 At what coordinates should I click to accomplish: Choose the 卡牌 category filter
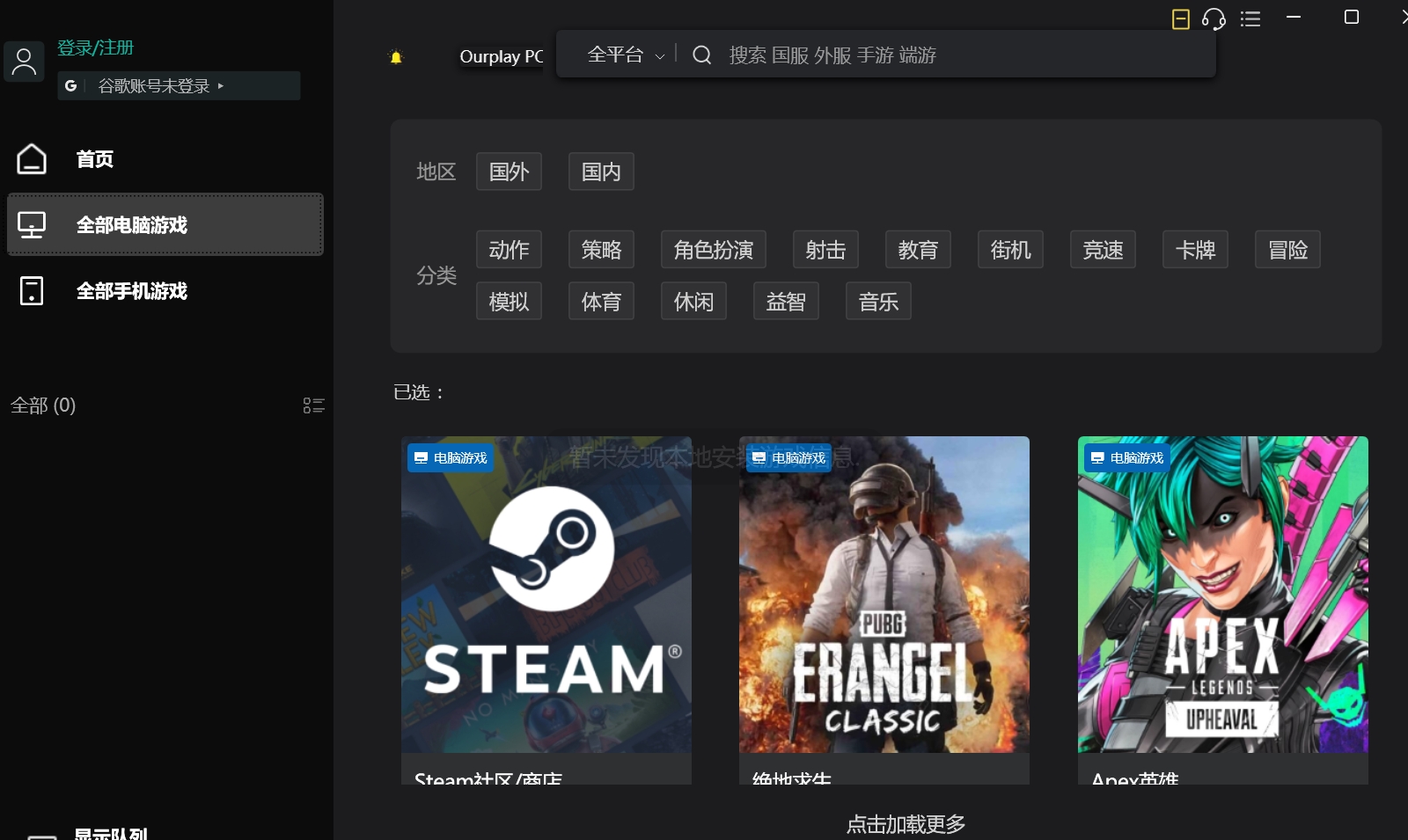(1195, 250)
